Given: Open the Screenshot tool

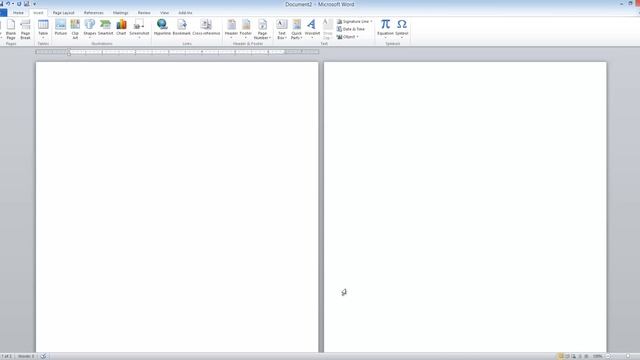Looking at the screenshot, I should coord(139,29).
